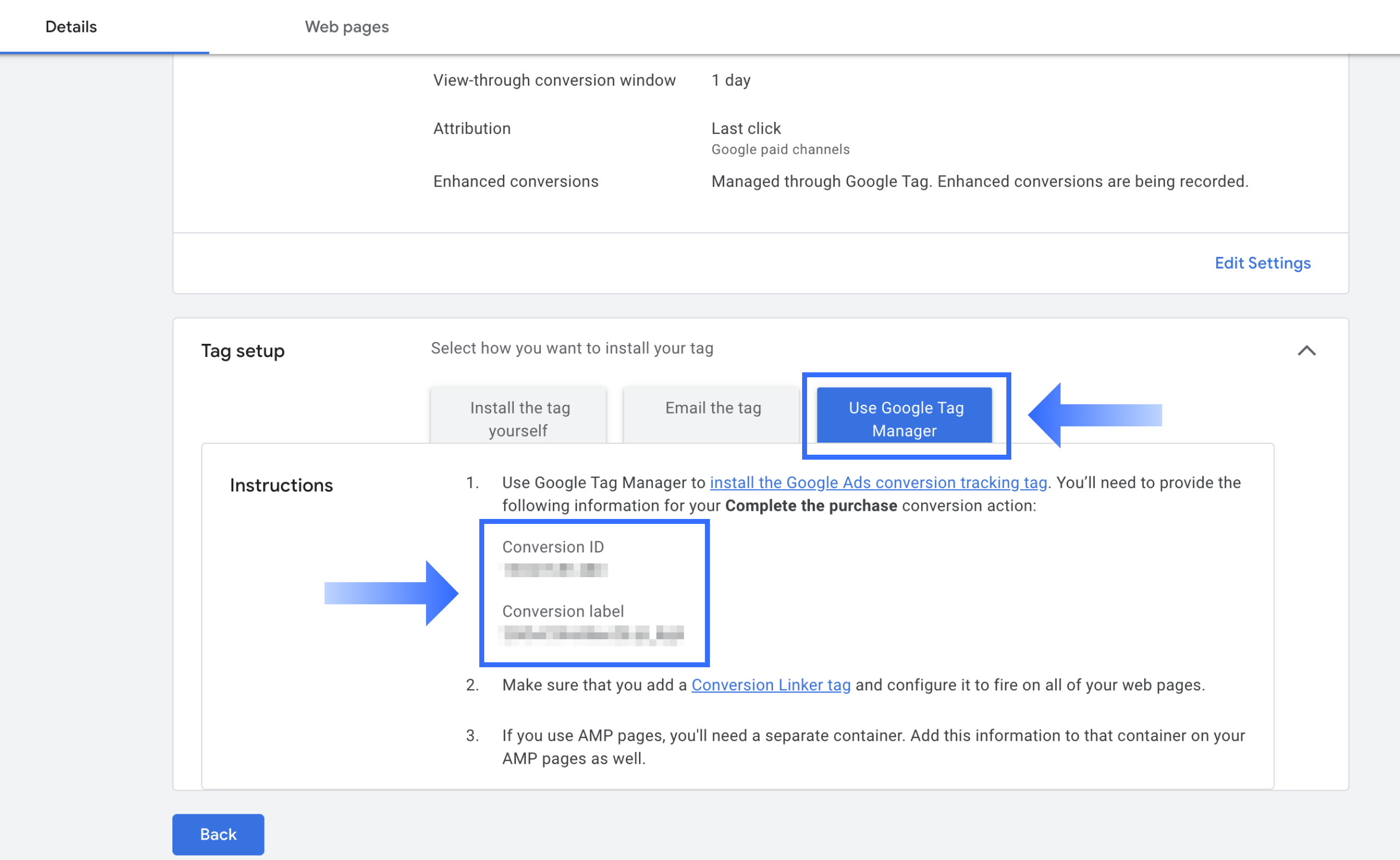Screen dimensions: 1400x860
Task: Collapse the Tag setup section chevron
Action: (1306, 350)
